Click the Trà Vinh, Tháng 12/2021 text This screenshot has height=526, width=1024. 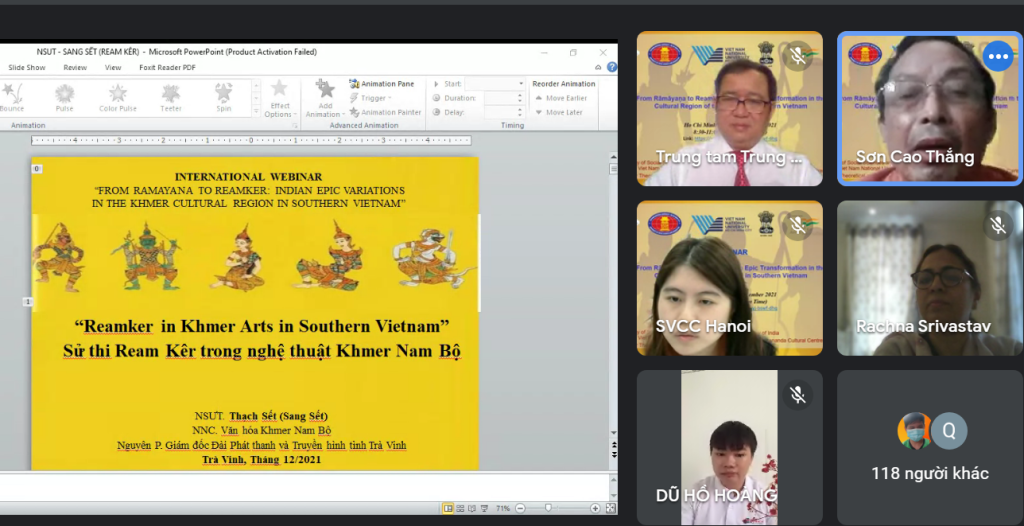[261, 459]
